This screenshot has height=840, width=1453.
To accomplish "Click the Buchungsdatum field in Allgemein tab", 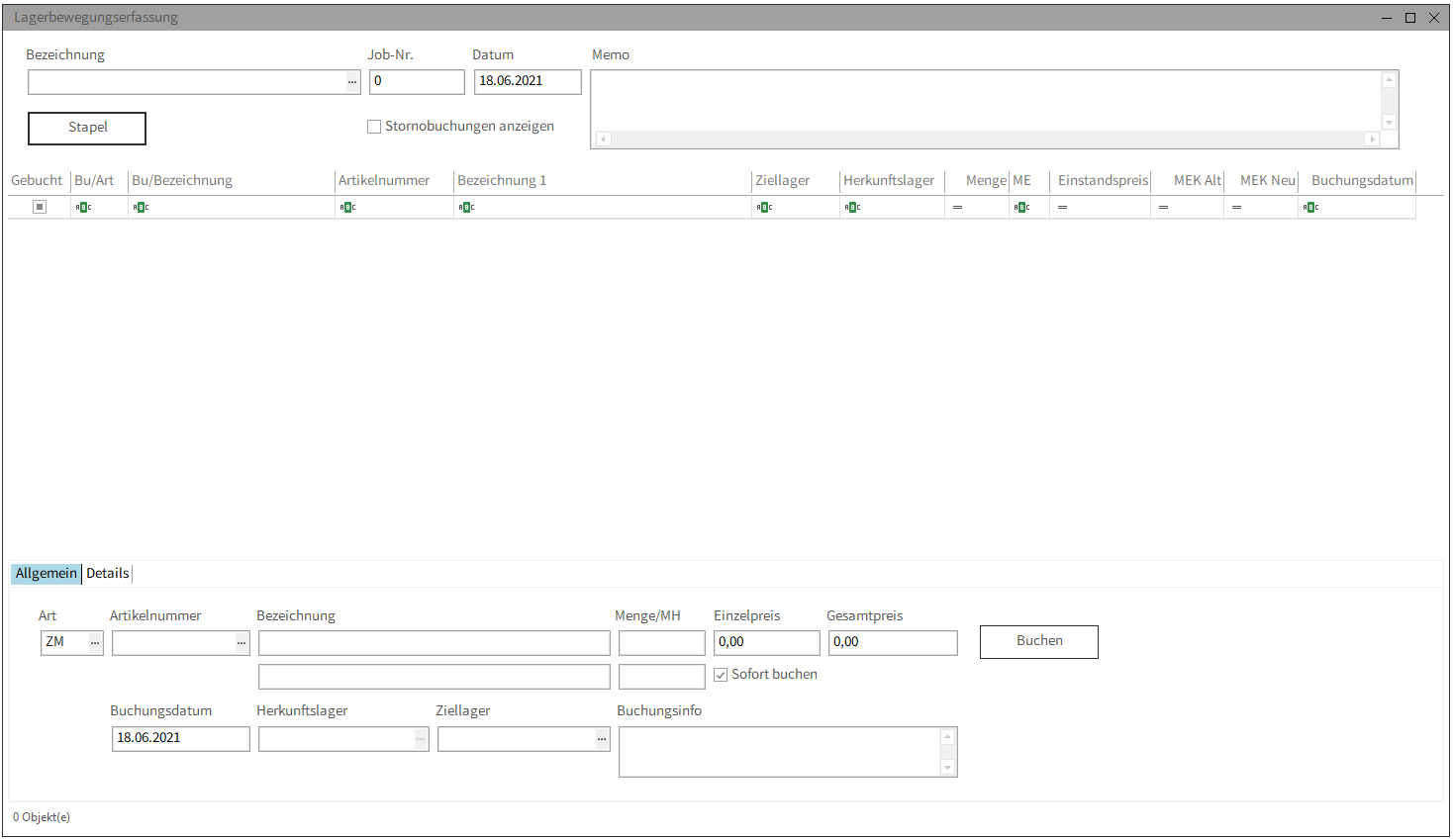I will tap(180, 739).
